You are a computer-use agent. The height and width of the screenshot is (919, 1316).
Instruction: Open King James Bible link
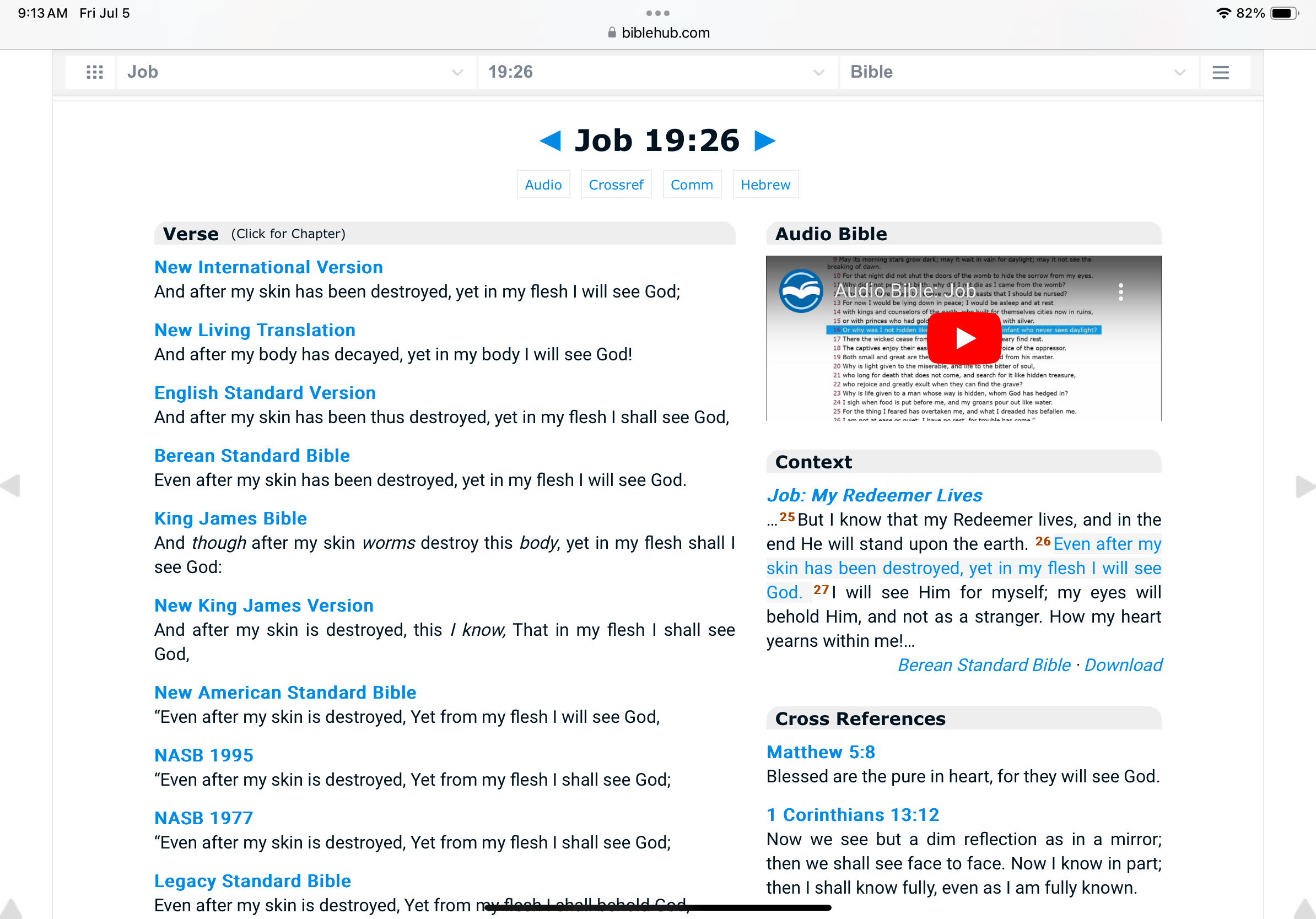tap(230, 518)
